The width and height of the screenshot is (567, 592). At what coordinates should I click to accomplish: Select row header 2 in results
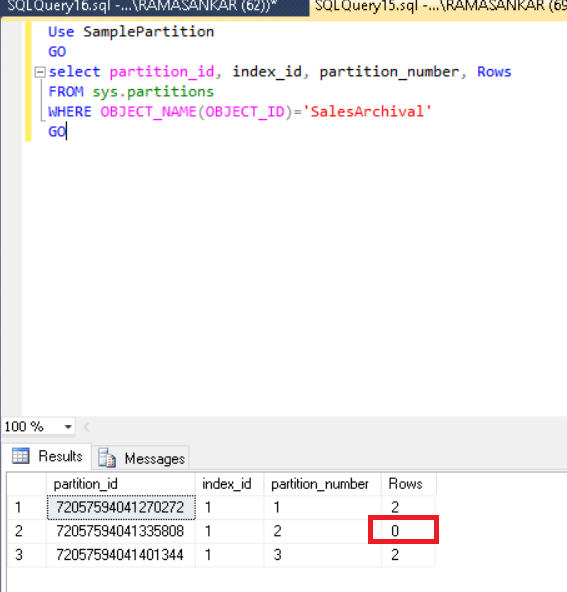26,531
